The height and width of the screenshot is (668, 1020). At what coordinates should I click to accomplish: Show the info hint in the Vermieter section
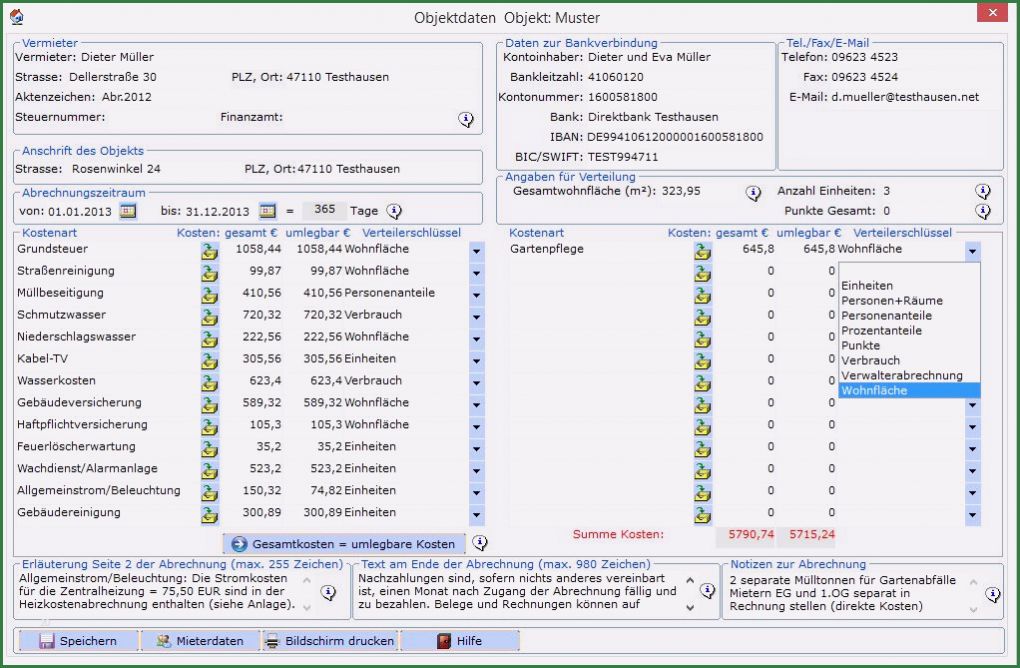pos(466,119)
